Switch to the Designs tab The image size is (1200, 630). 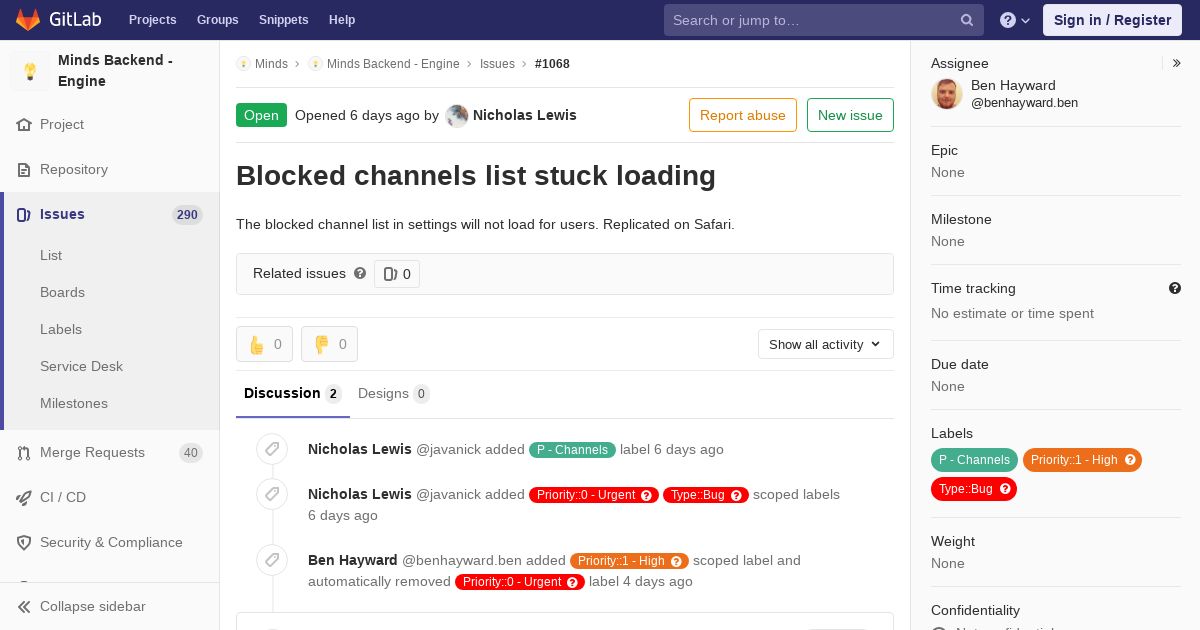pos(394,394)
